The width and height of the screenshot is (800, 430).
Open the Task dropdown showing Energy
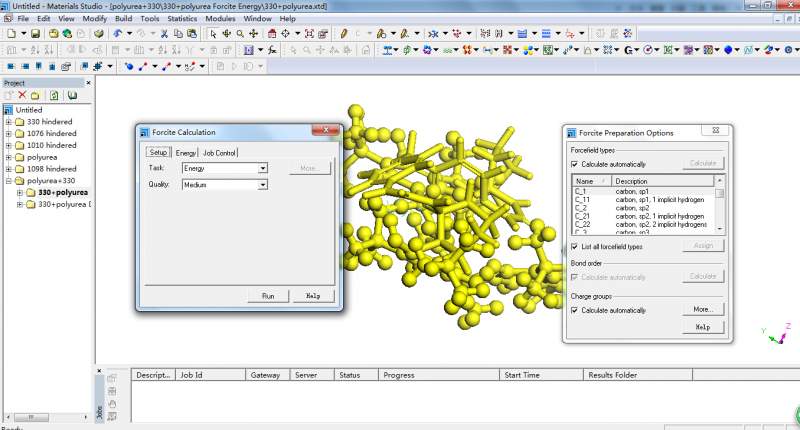[262, 168]
